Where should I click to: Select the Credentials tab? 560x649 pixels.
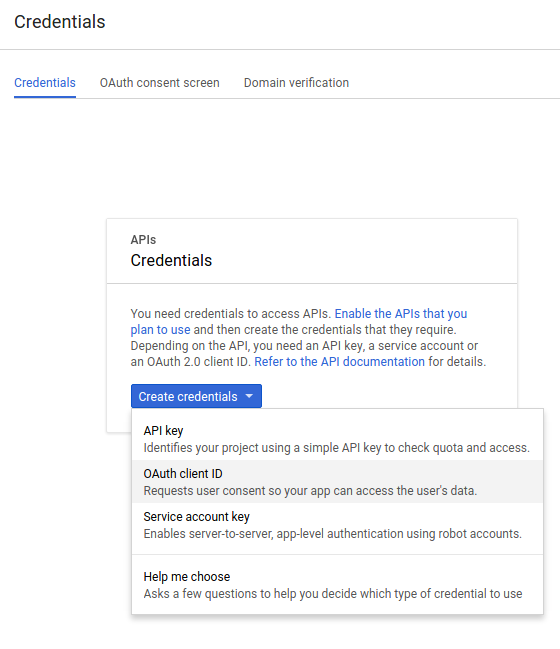45,83
